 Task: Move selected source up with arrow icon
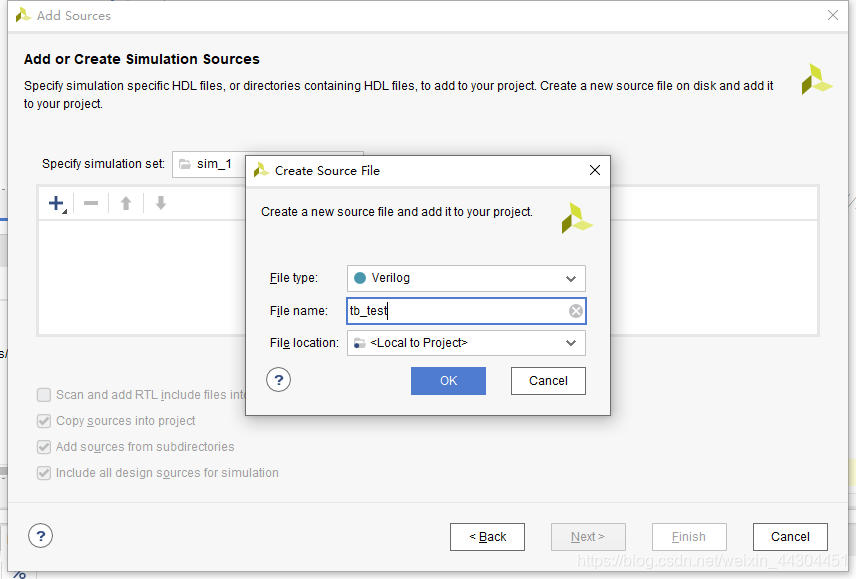126,204
